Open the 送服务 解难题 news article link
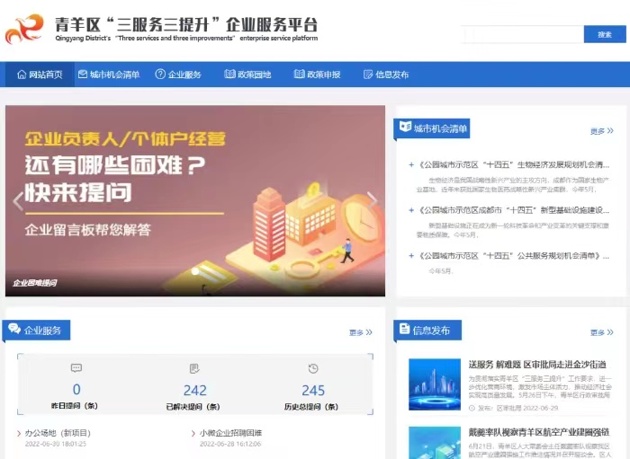This screenshot has height=459, width=630. point(536,364)
